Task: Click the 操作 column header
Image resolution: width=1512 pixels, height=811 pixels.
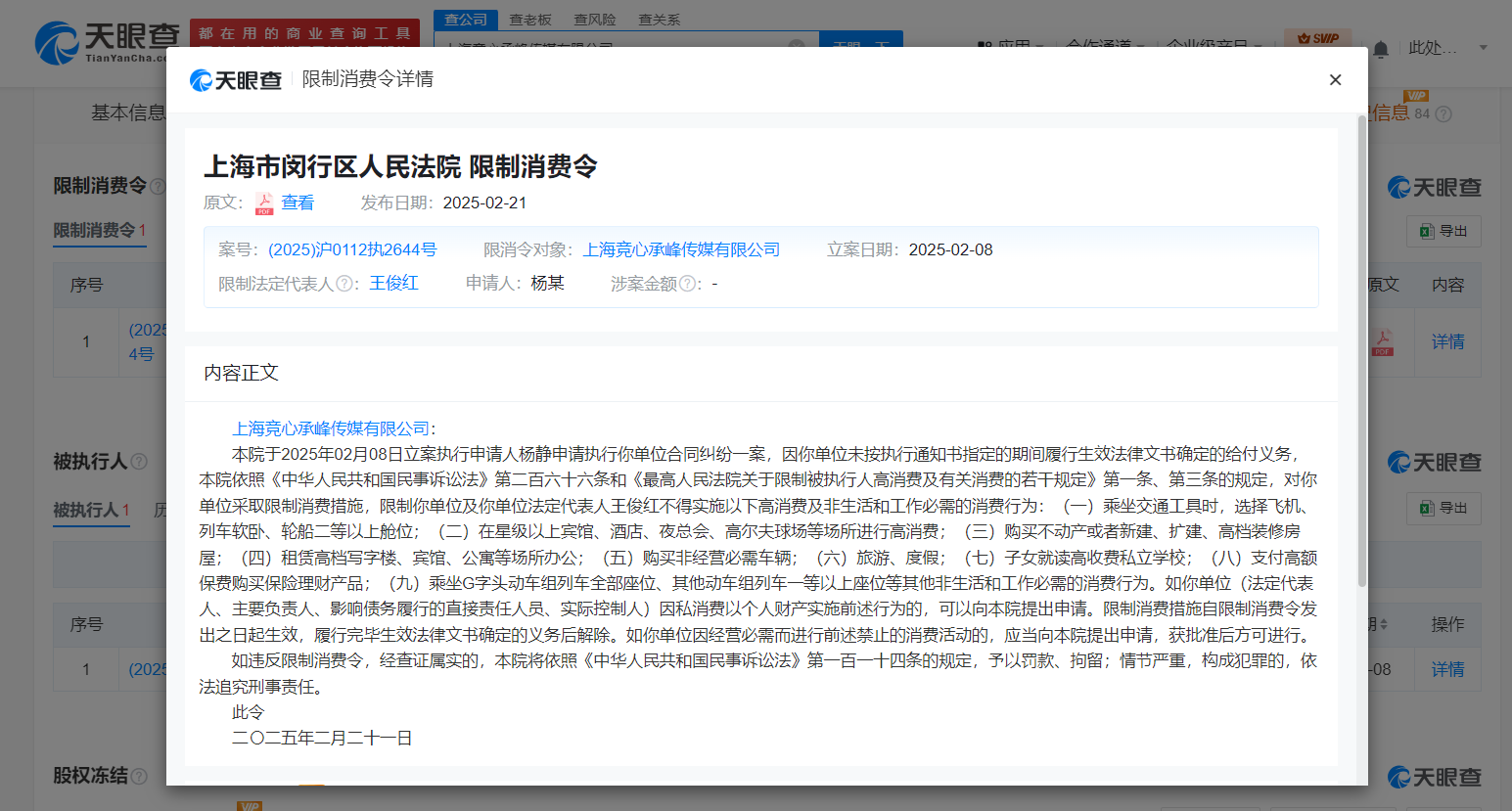Action: pos(1448,624)
